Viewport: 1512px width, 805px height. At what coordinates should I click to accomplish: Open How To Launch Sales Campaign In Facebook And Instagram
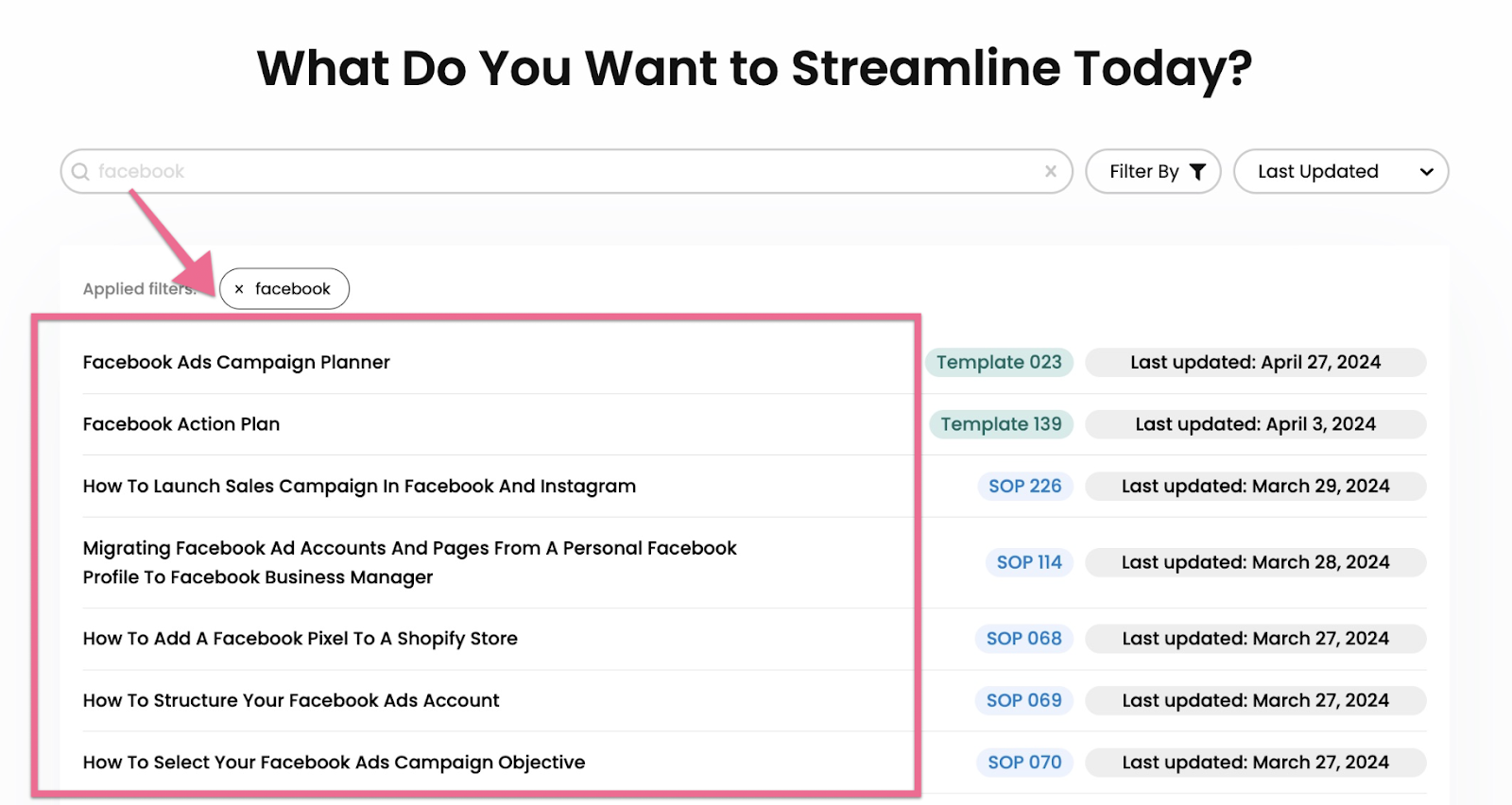coord(359,487)
